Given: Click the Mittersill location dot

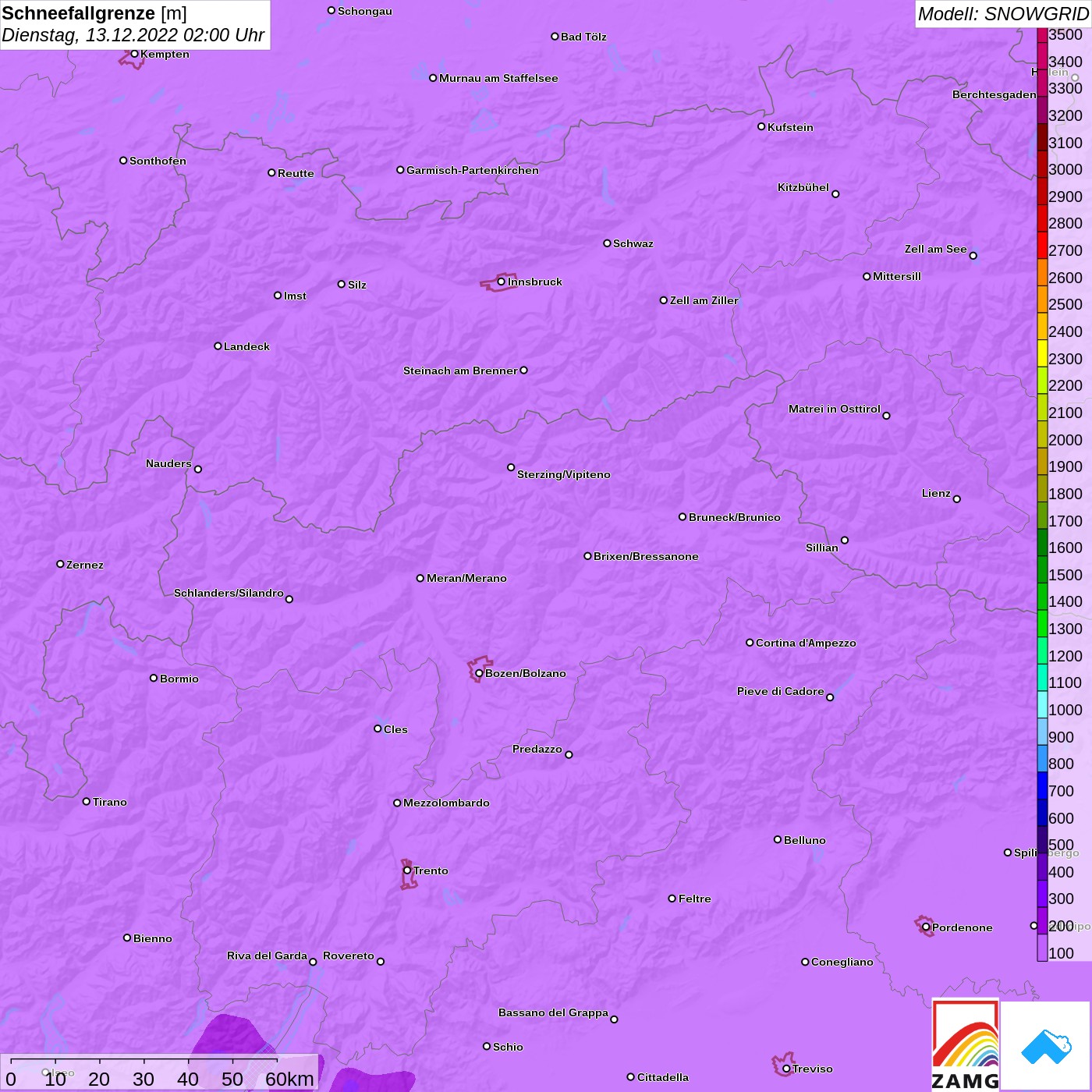Looking at the screenshot, I should tap(867, 276).
